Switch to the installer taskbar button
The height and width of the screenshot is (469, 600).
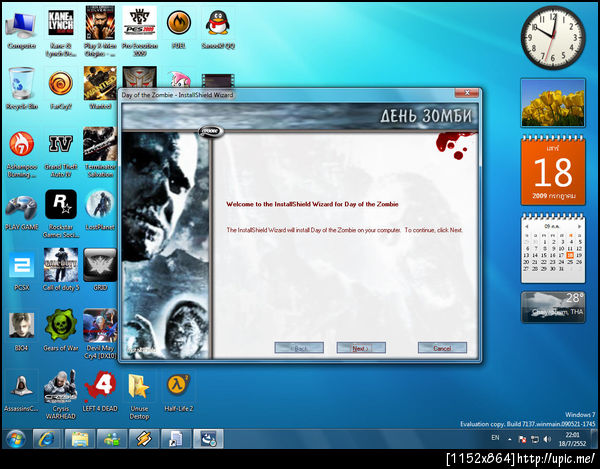(208, 439)
